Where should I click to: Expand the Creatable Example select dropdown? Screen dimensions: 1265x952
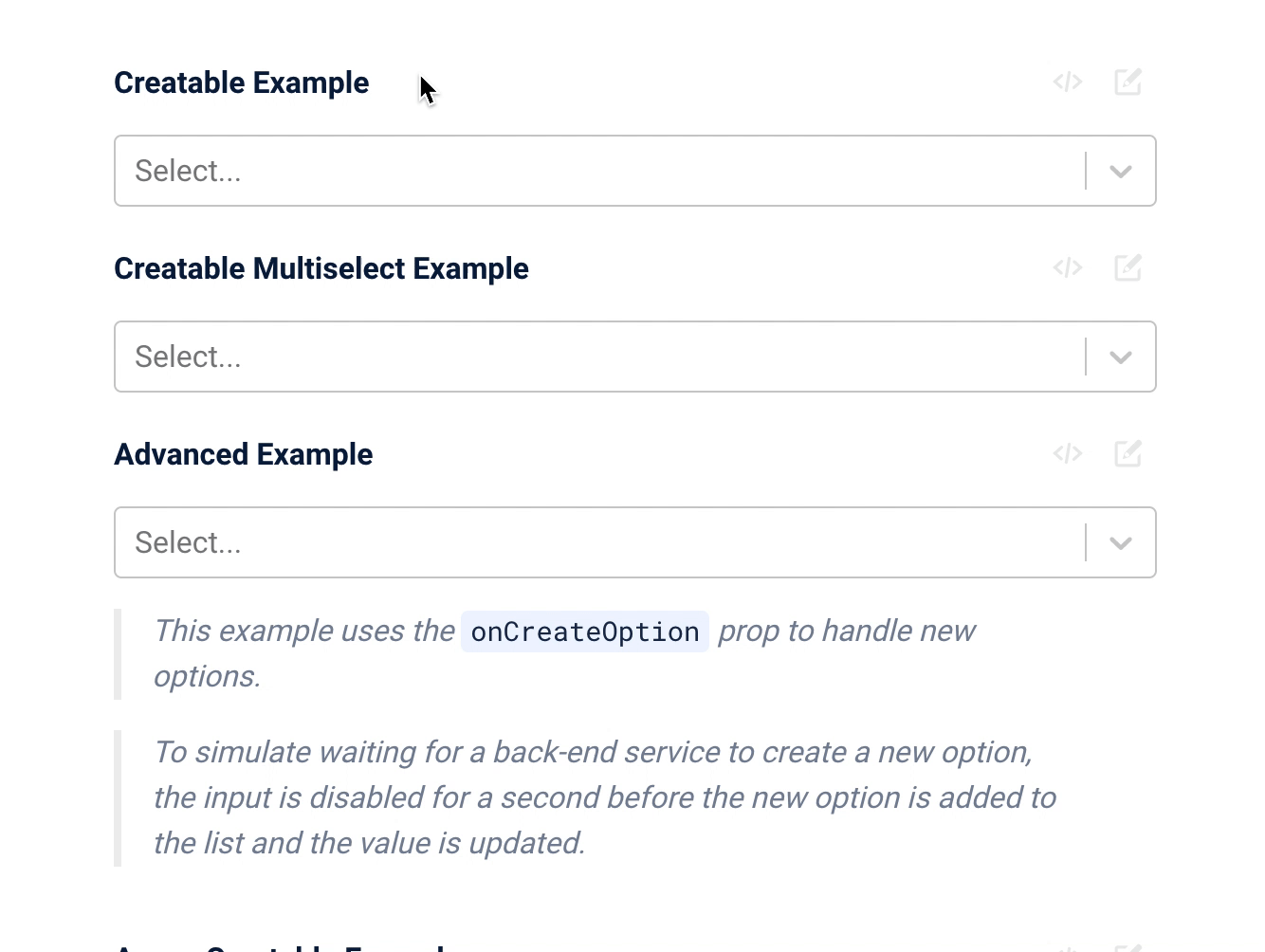(1121, 171)
